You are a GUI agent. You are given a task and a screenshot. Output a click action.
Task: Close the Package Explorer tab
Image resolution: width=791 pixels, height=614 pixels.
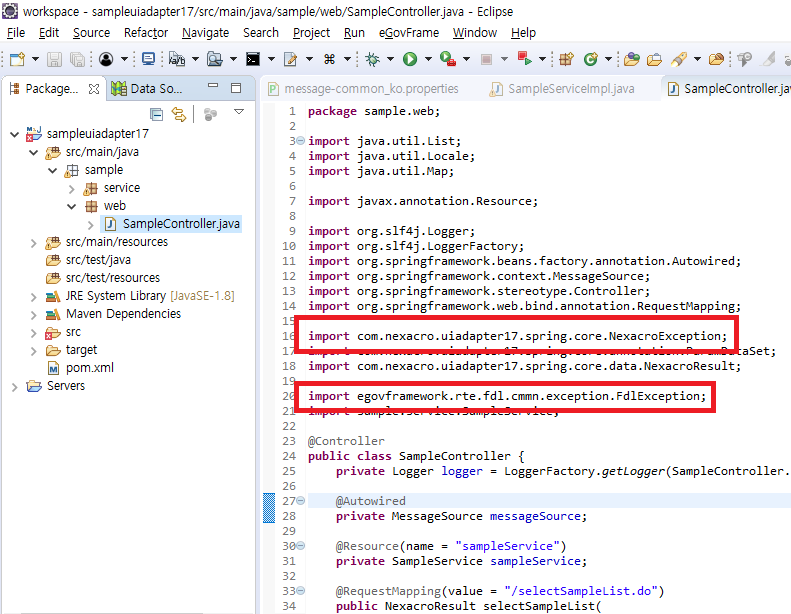[x=94, y=88]
